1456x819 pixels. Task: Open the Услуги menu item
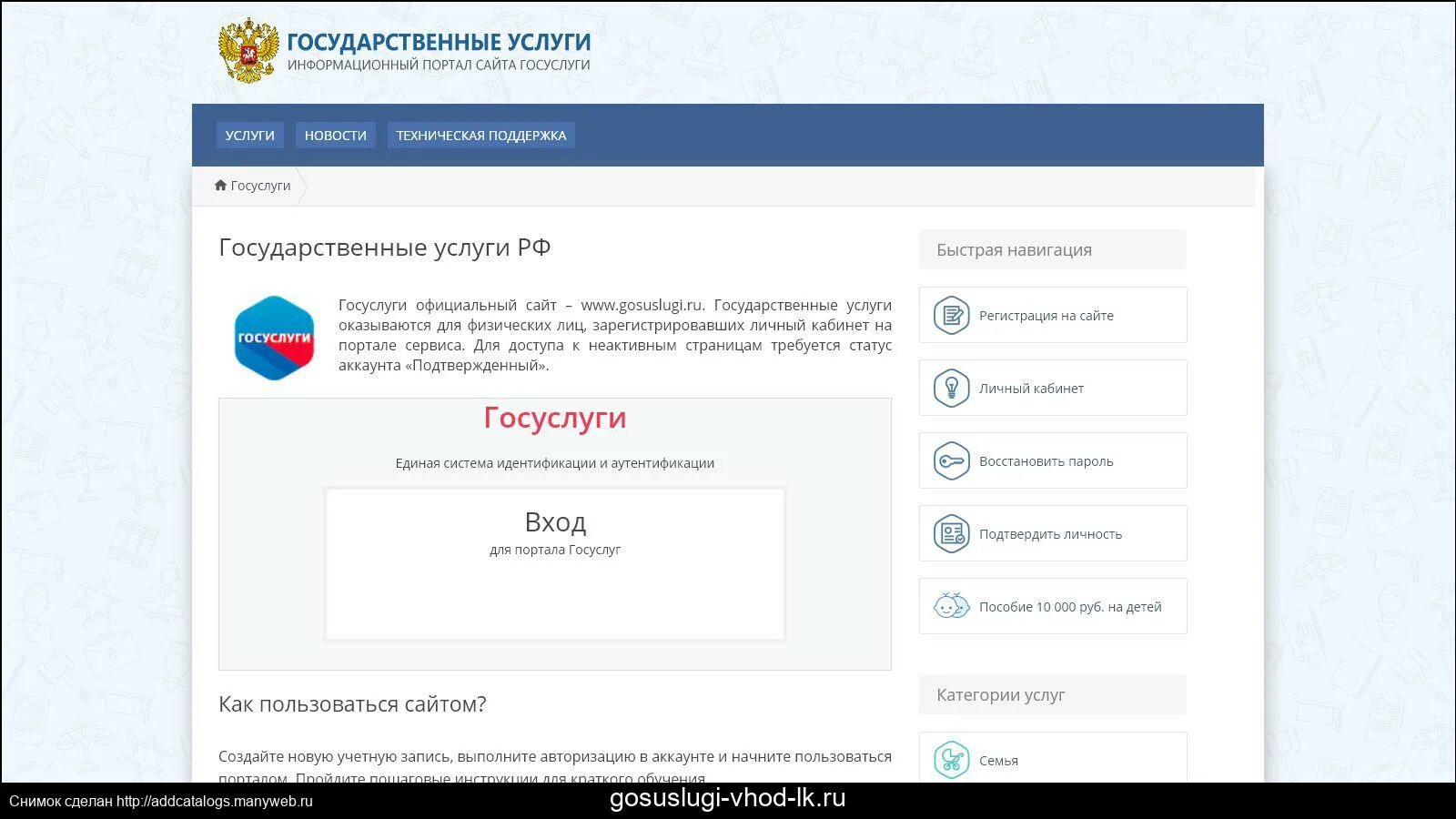coord(250,136)
